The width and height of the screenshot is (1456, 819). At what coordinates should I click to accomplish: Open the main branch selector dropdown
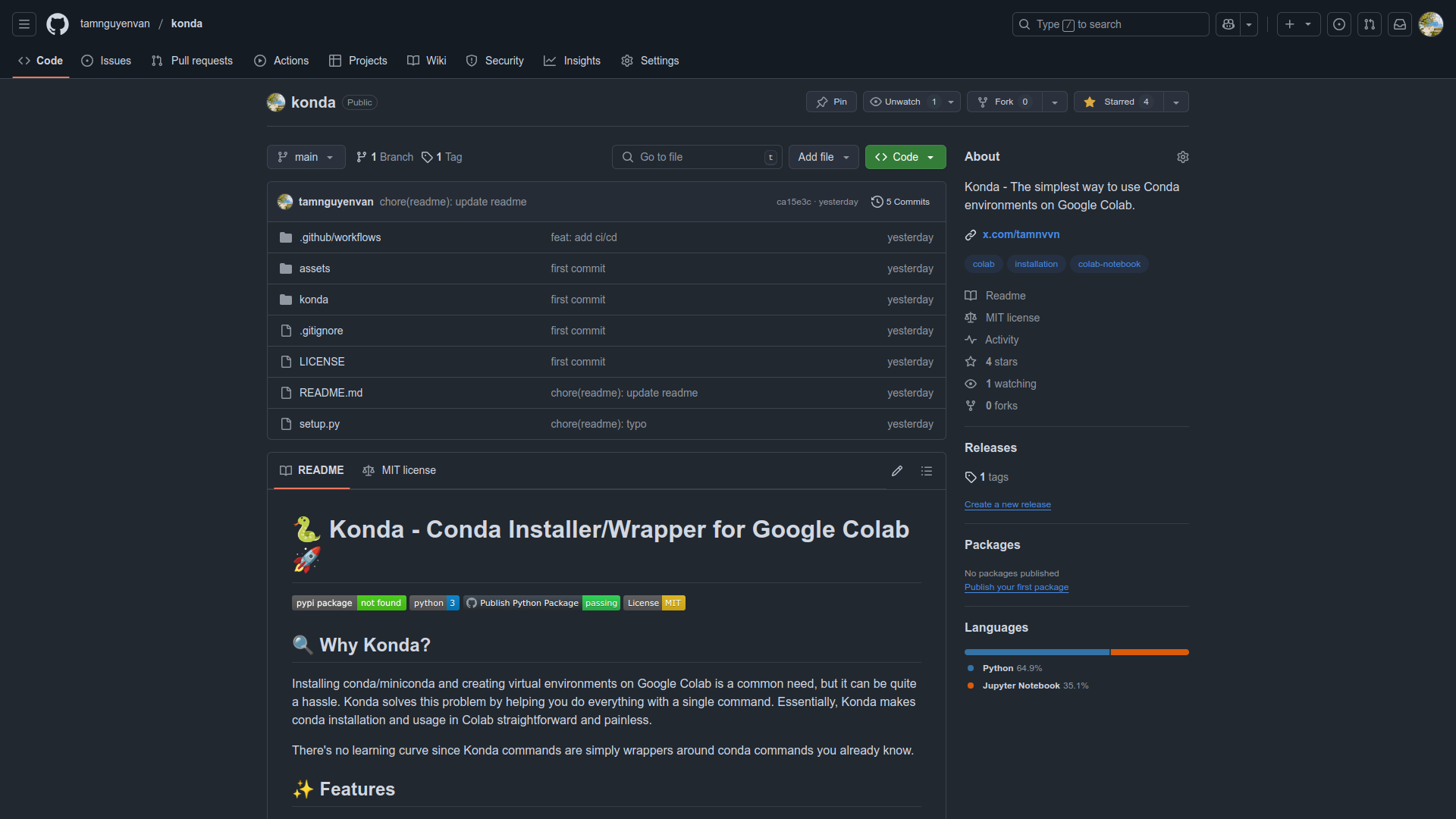click(306, 157)
